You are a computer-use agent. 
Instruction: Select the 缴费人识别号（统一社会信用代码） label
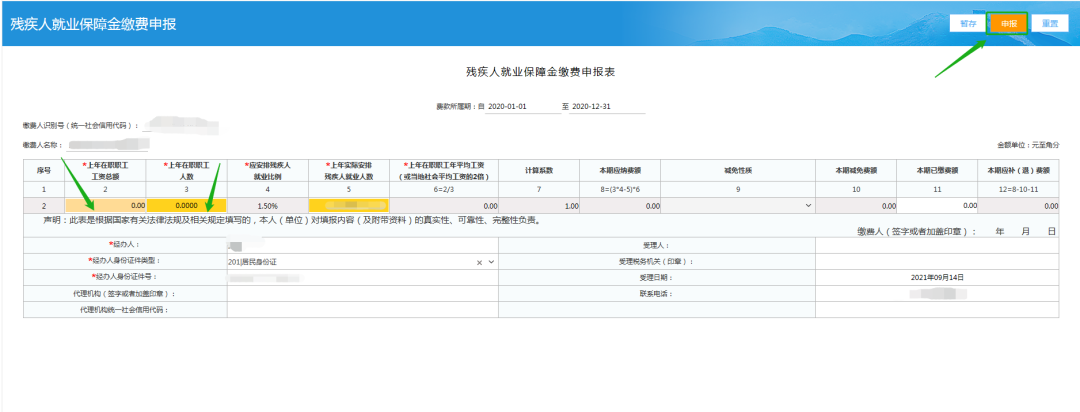point(81,126)
